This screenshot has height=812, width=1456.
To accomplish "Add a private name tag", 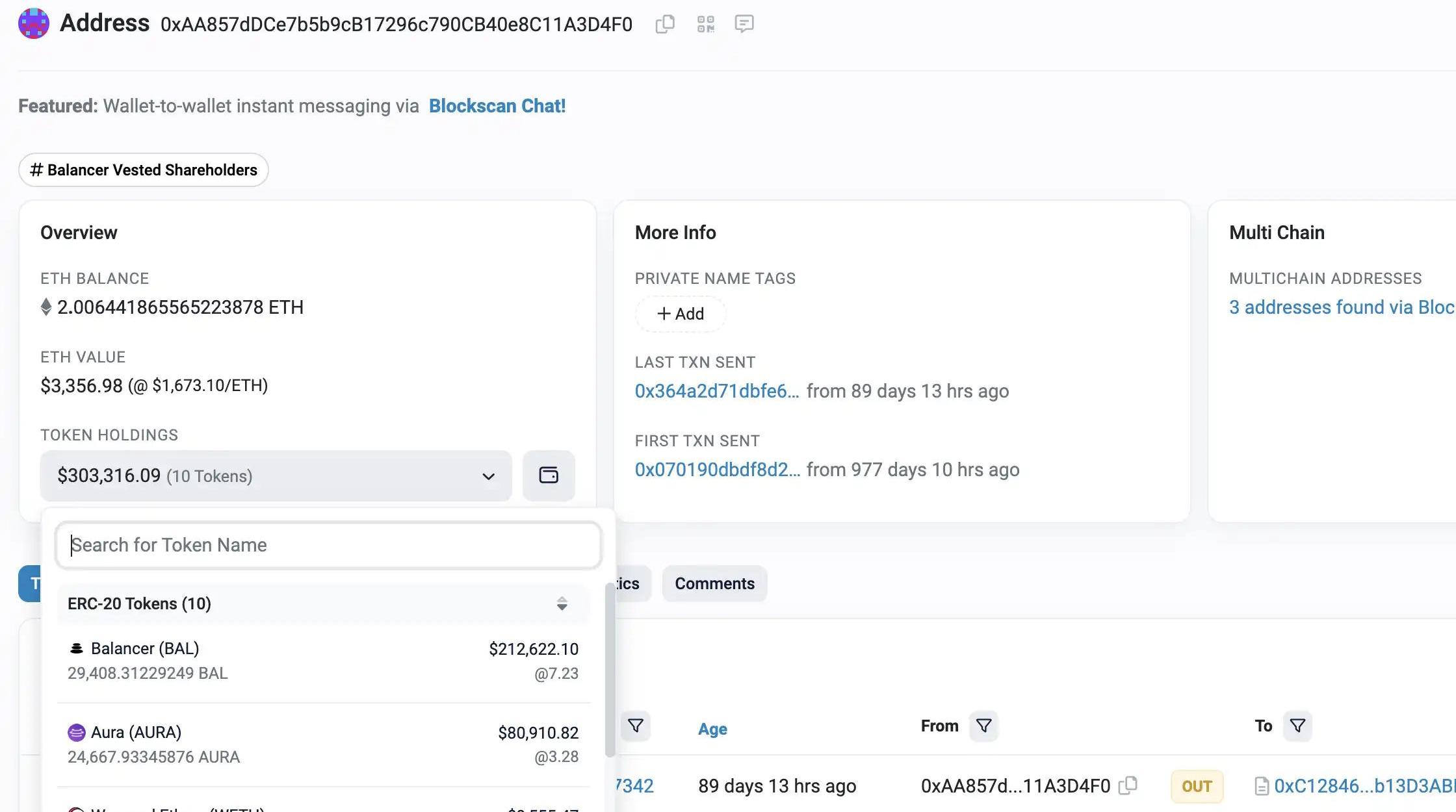I will pos(680,314).
